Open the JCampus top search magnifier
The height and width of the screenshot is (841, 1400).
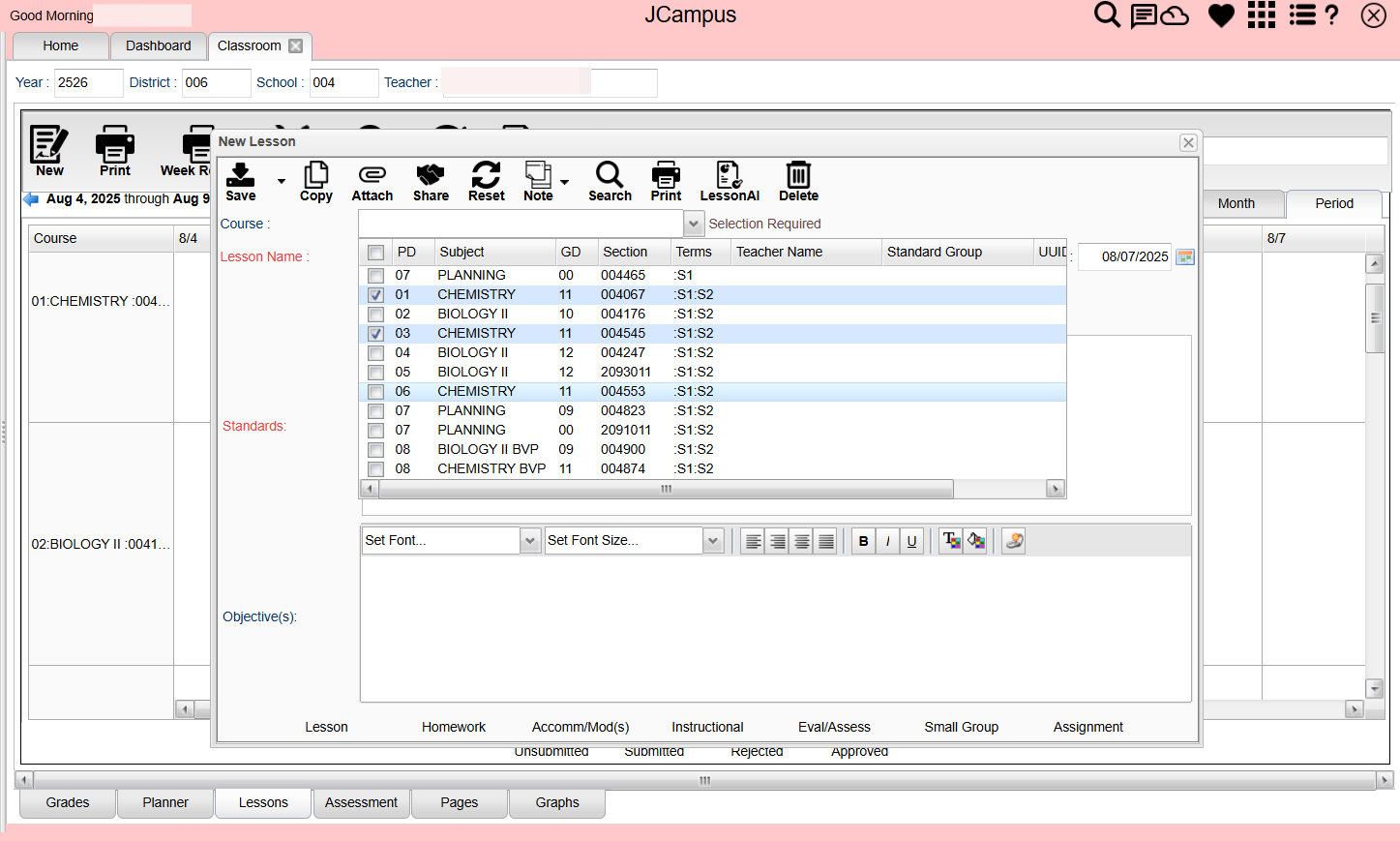pos(1107,15)
